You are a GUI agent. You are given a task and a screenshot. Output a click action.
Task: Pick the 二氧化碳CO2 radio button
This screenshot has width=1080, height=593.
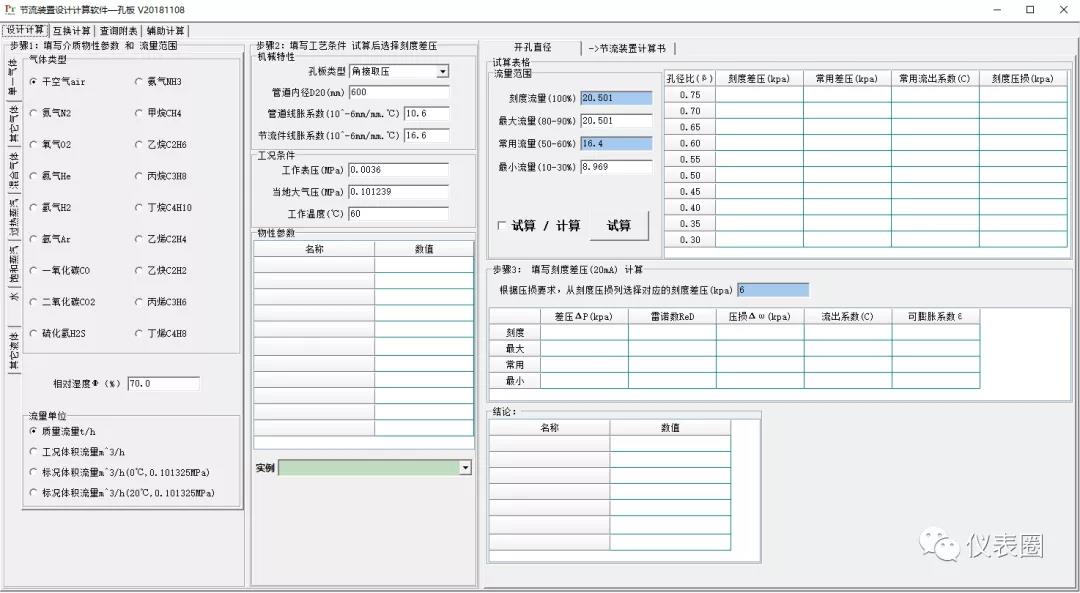(33, 302)
